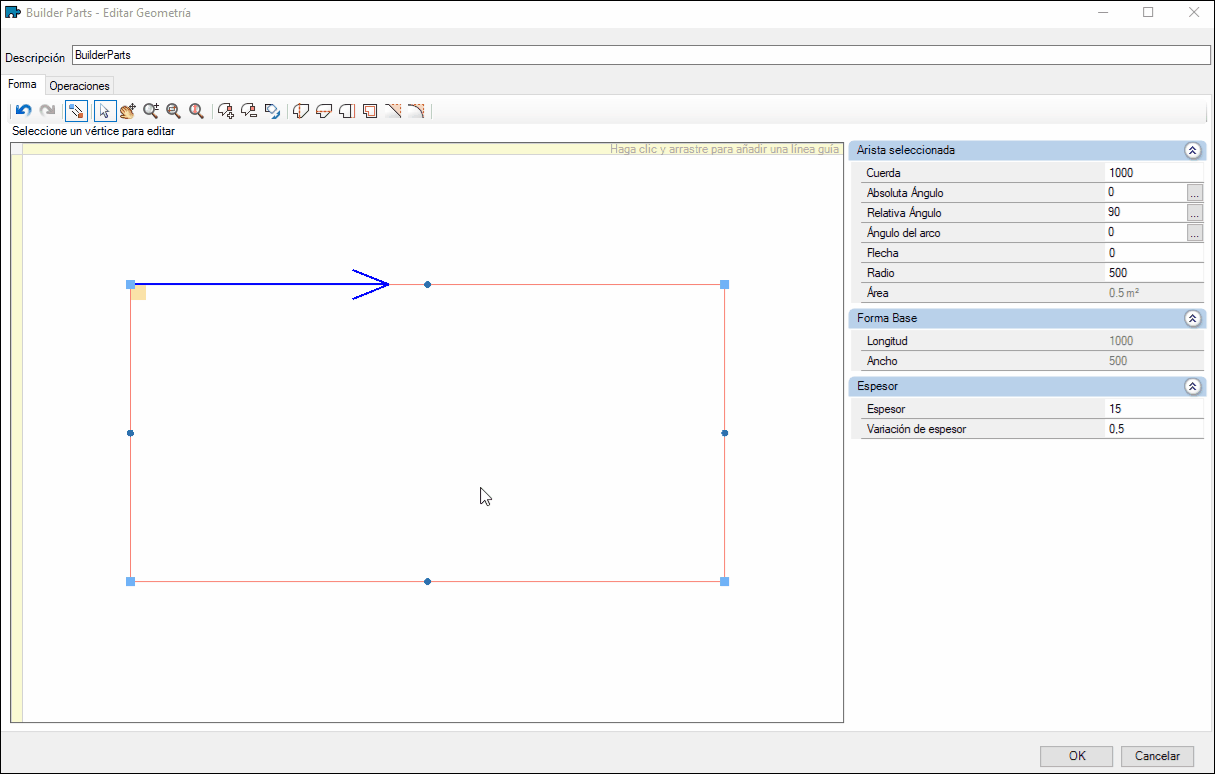Viewport: 1215px width, 774px height.
Task: Switch to the Forma tab
Action: 22,85
